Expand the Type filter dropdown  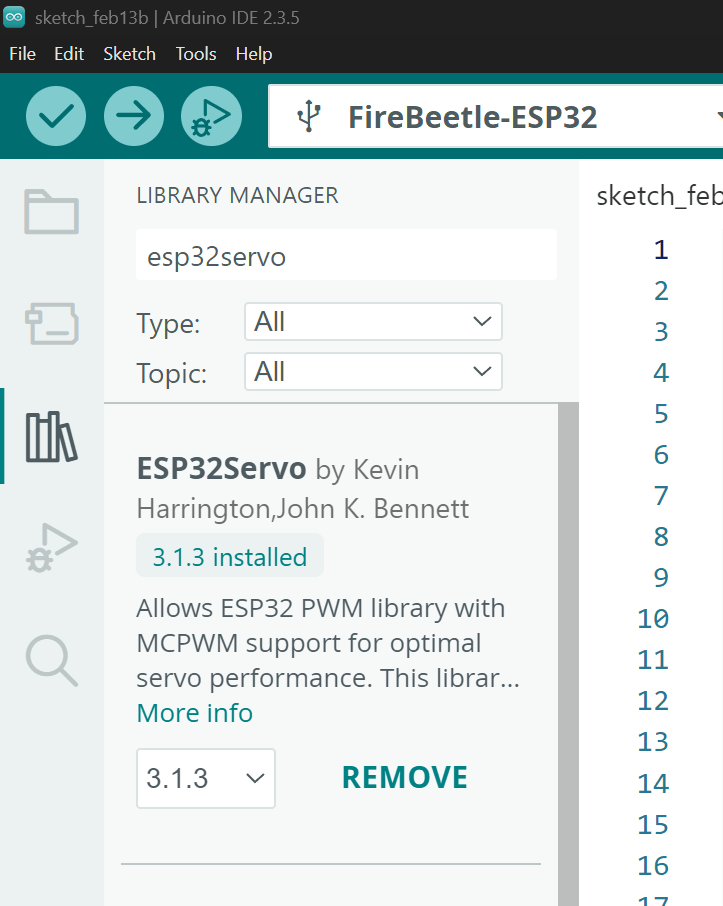point(373,322)
